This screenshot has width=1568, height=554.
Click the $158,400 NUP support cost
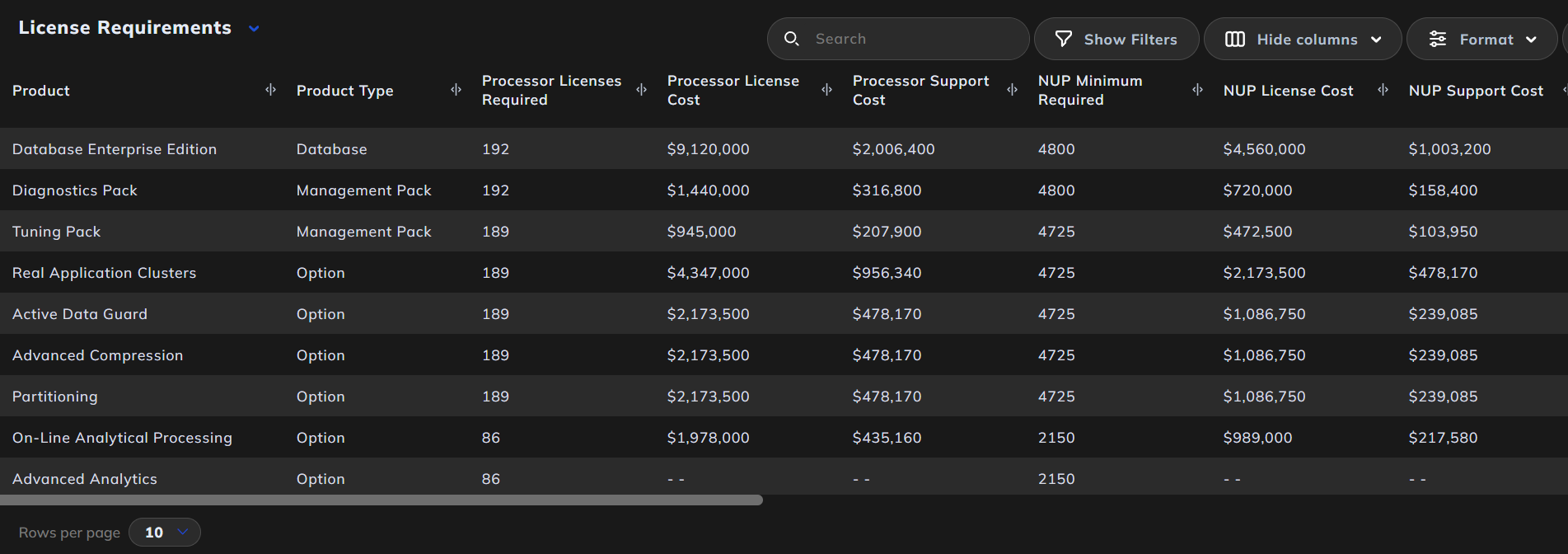click(1444, 190)
